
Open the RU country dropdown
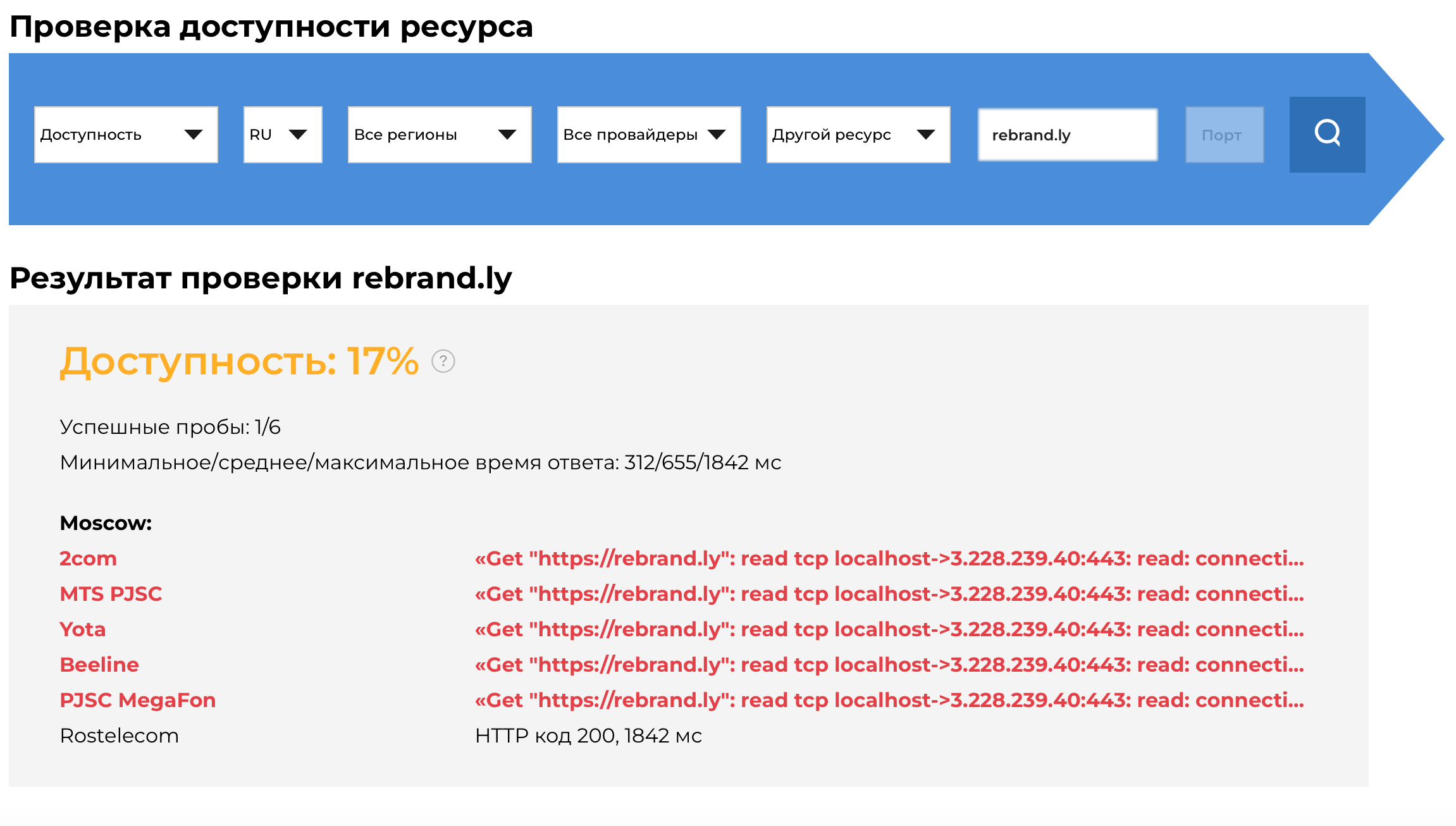point(283,135)
